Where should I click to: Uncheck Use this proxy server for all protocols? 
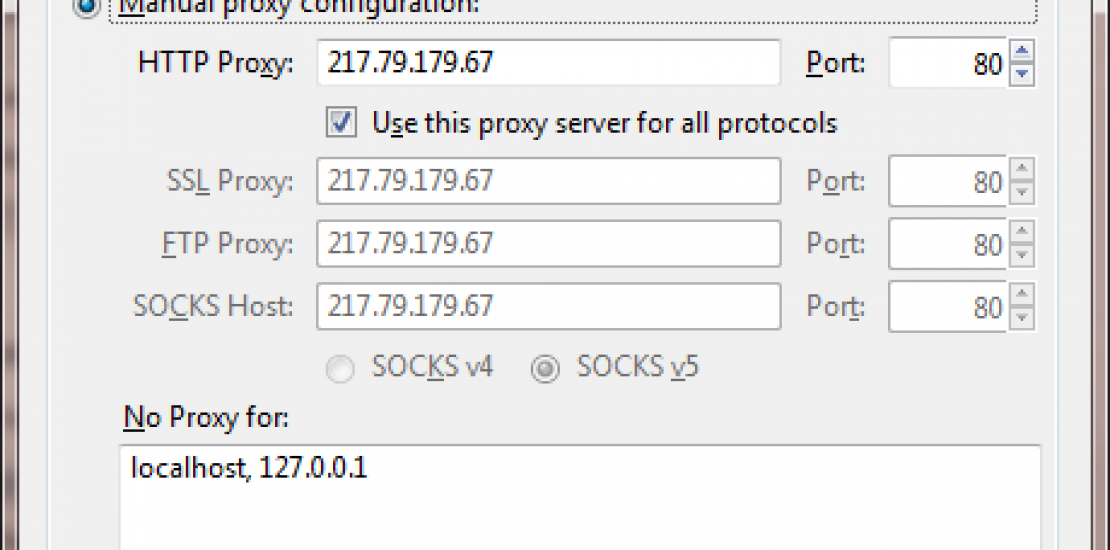(x=341, y=123)
